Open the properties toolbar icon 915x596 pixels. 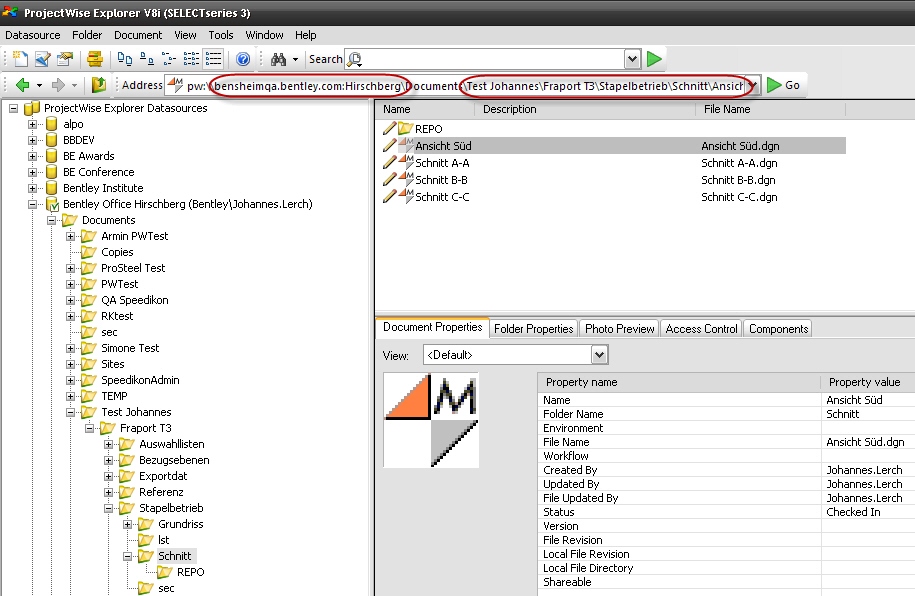65,59
